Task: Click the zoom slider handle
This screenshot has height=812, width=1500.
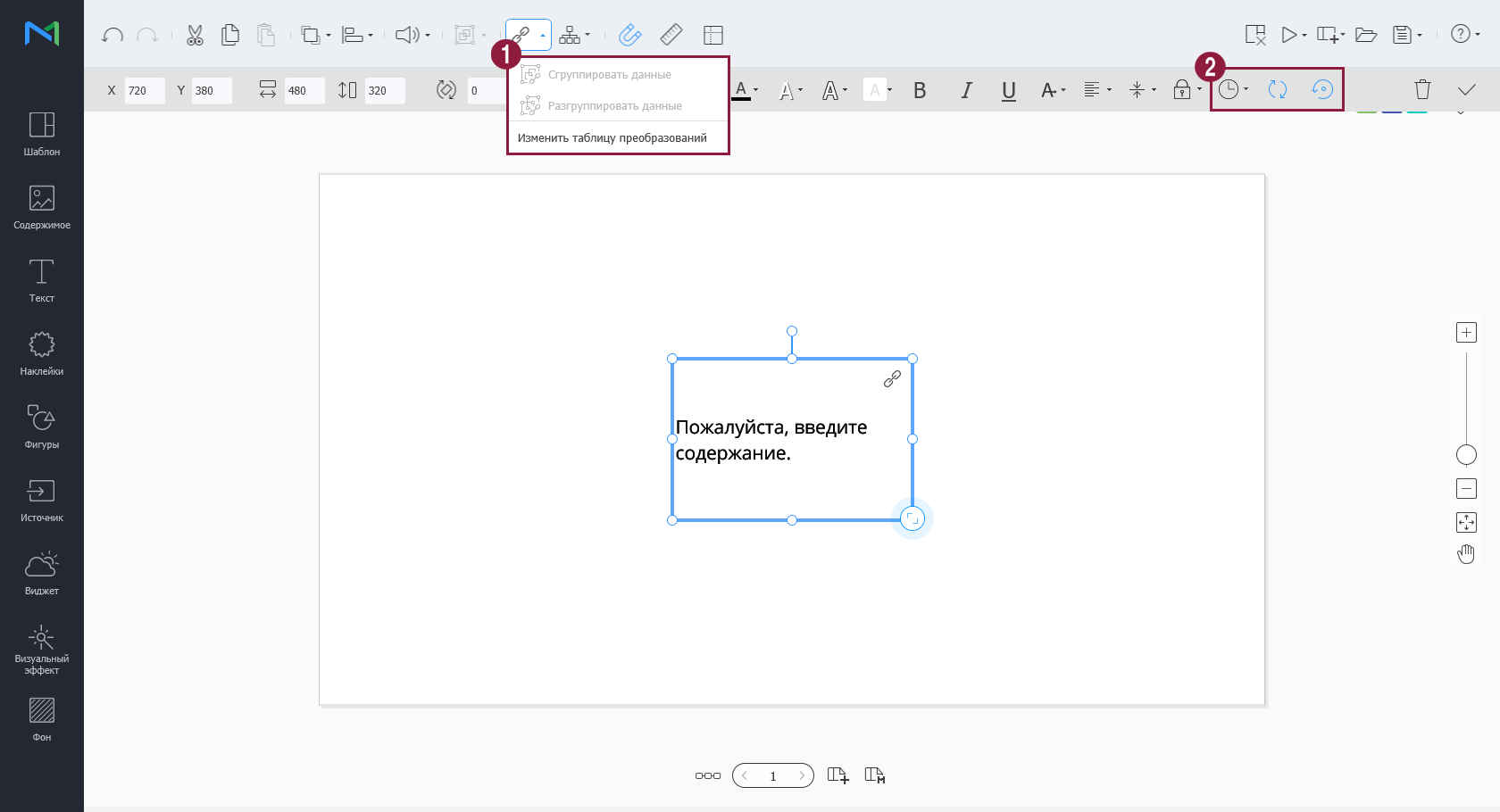Action: pos(1466,455)
